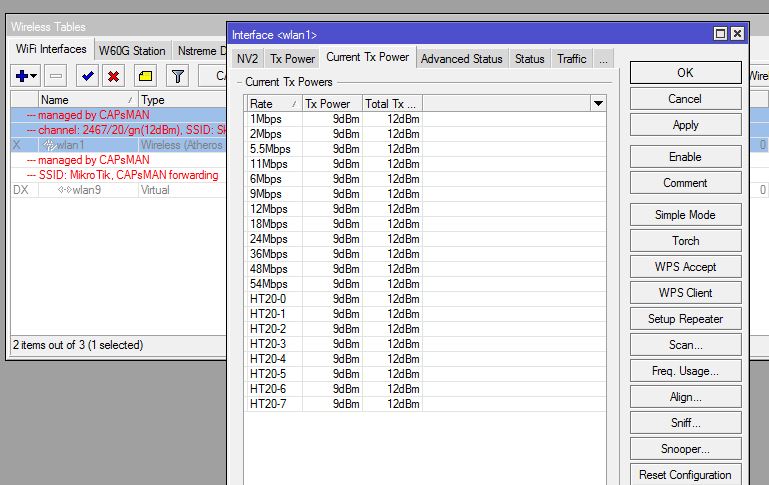
Task: Switch to the Tx Power tab
Action: click(292, 59)
